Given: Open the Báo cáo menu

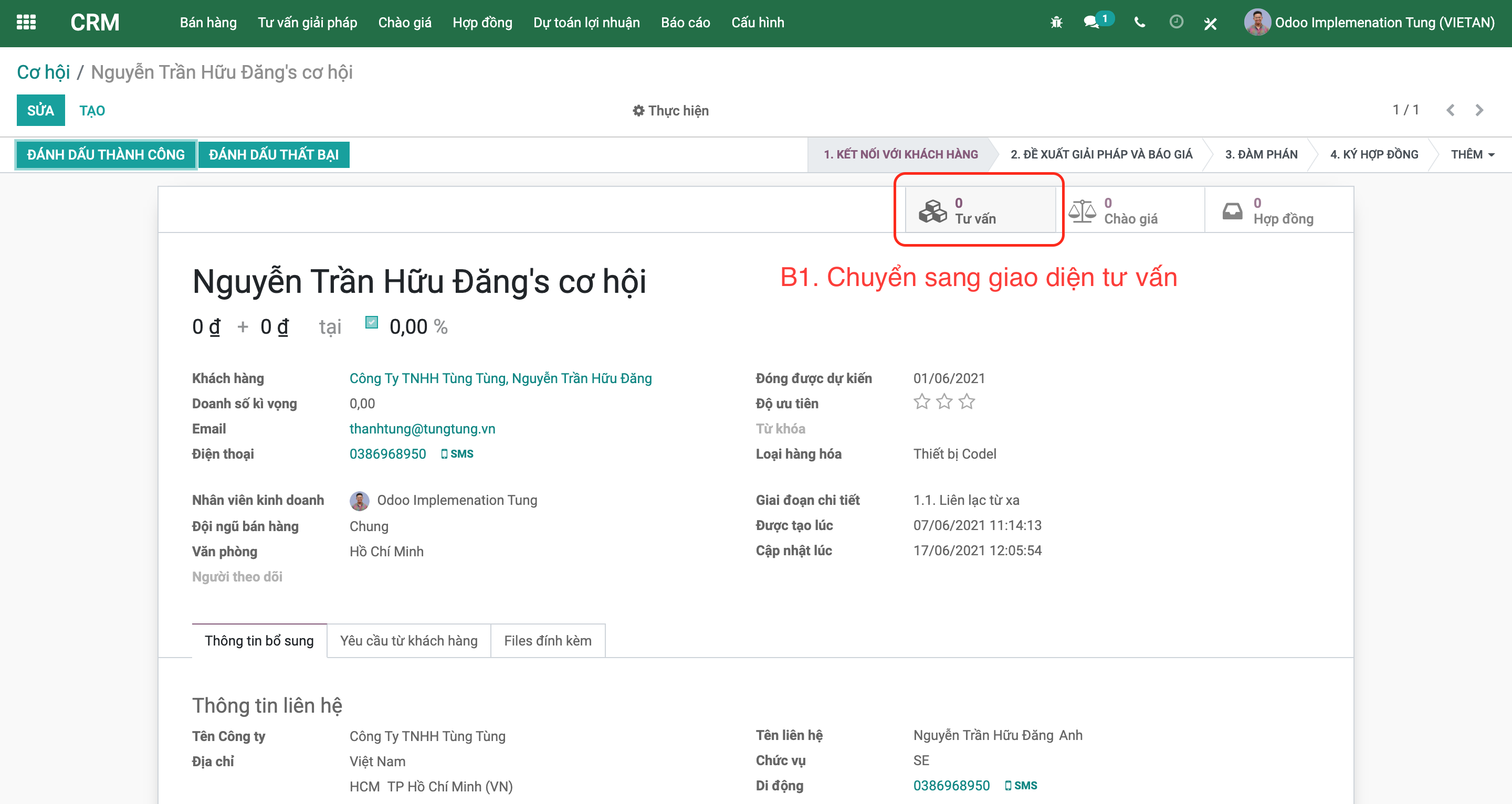Looking at the screenshot, I should pos(685,22).
